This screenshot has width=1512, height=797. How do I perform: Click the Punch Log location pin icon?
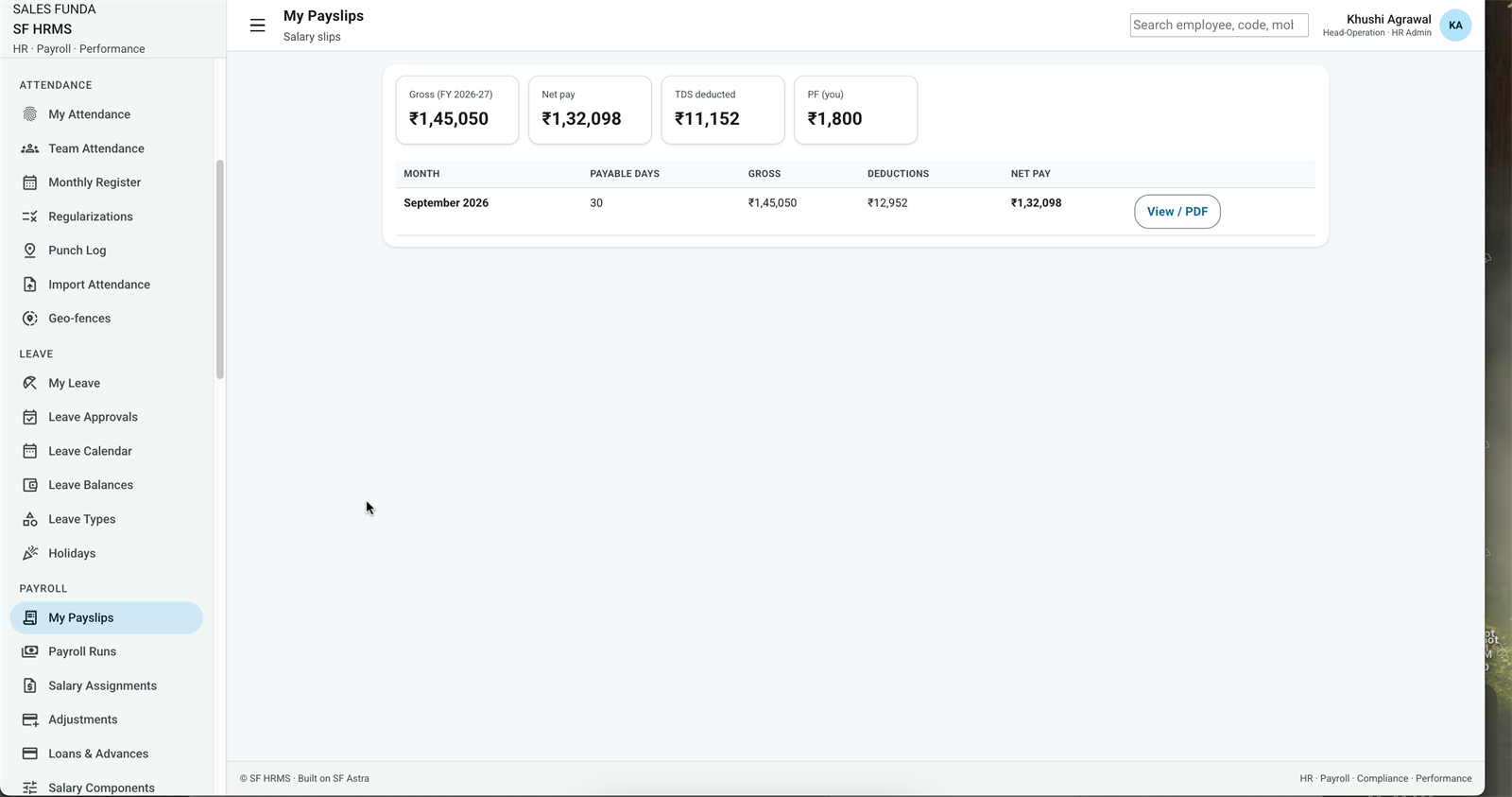pos(30,251)
